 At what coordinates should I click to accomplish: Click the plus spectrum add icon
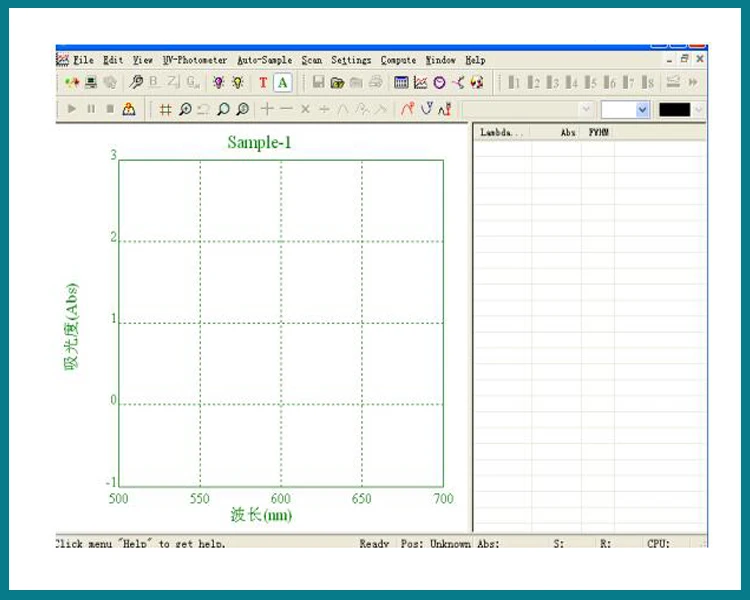267,109
